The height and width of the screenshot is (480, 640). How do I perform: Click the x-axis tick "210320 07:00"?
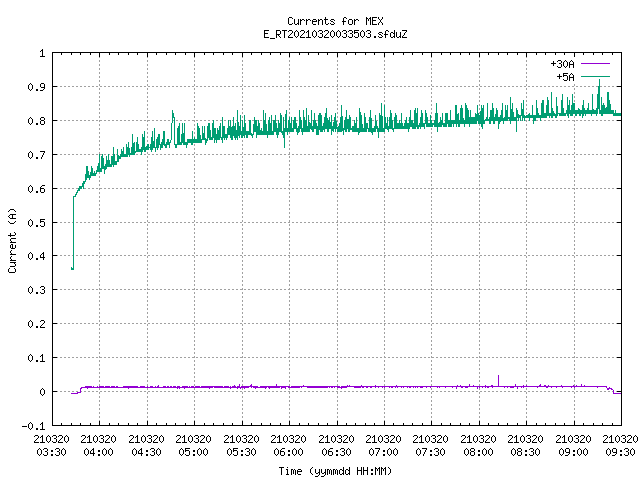pyautogui.click(x=383, y=445)
